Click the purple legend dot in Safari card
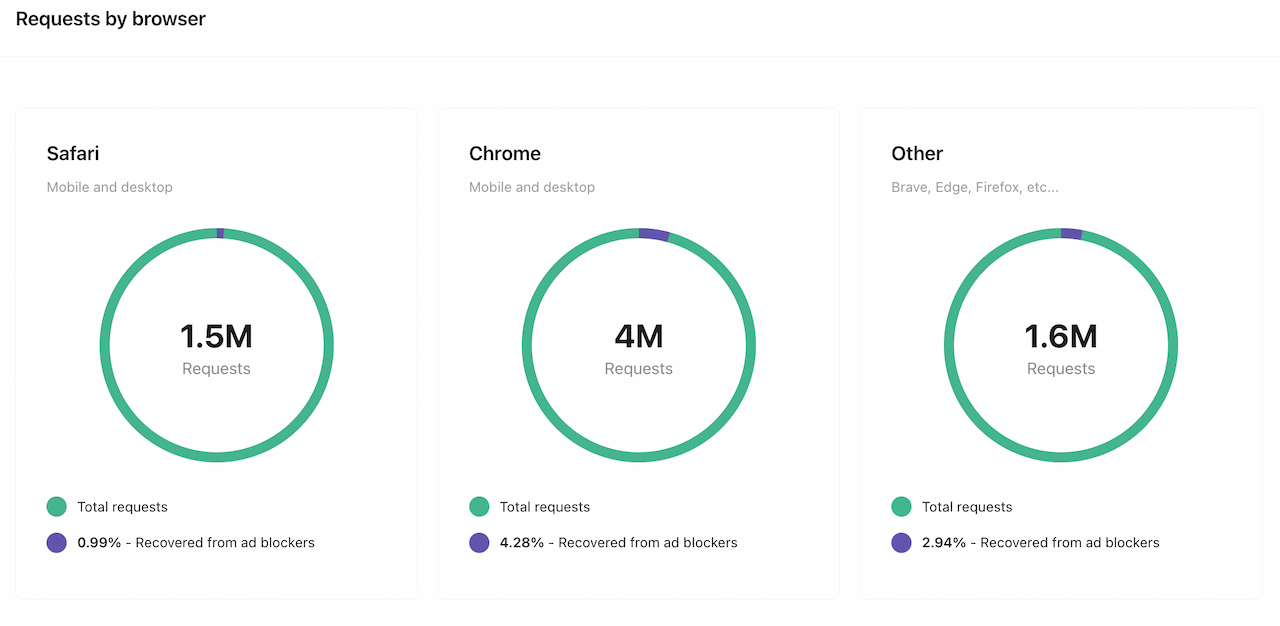 56,543
